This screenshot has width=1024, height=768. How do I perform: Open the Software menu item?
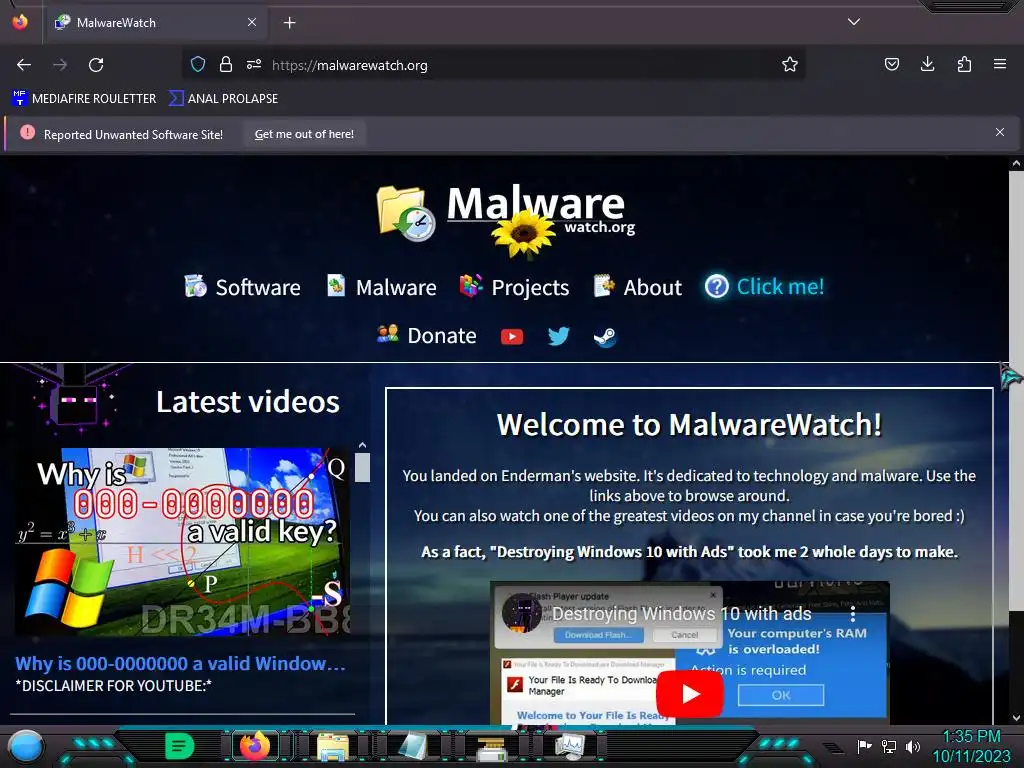coord(243,287)
